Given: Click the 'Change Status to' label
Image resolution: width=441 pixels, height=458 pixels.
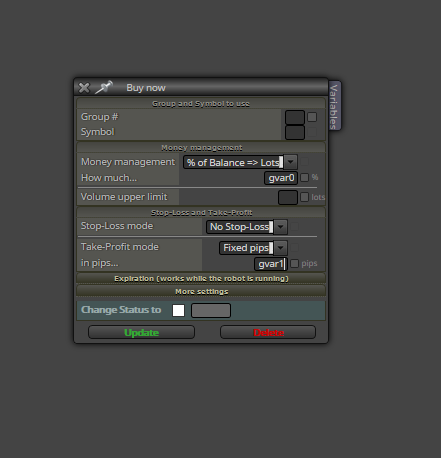Looking at the screenshot, I should coord(121,310).
